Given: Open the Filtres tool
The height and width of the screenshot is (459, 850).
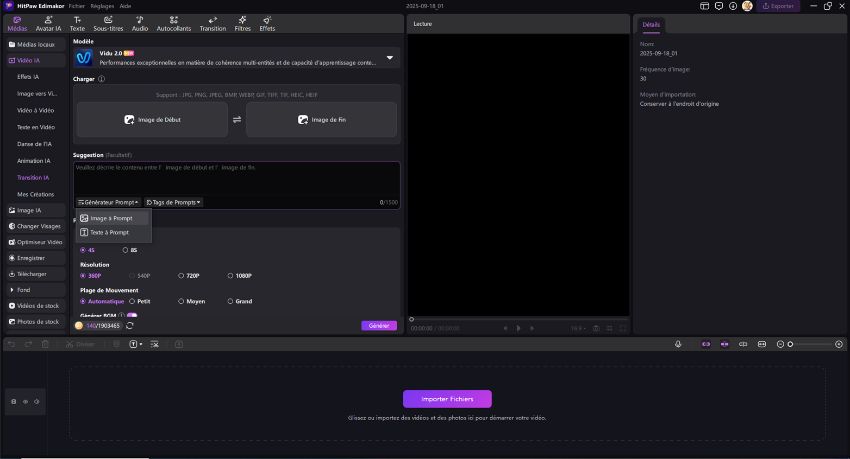Looking at the screenshot, I should pyautogui.click(x=242, y=24).
